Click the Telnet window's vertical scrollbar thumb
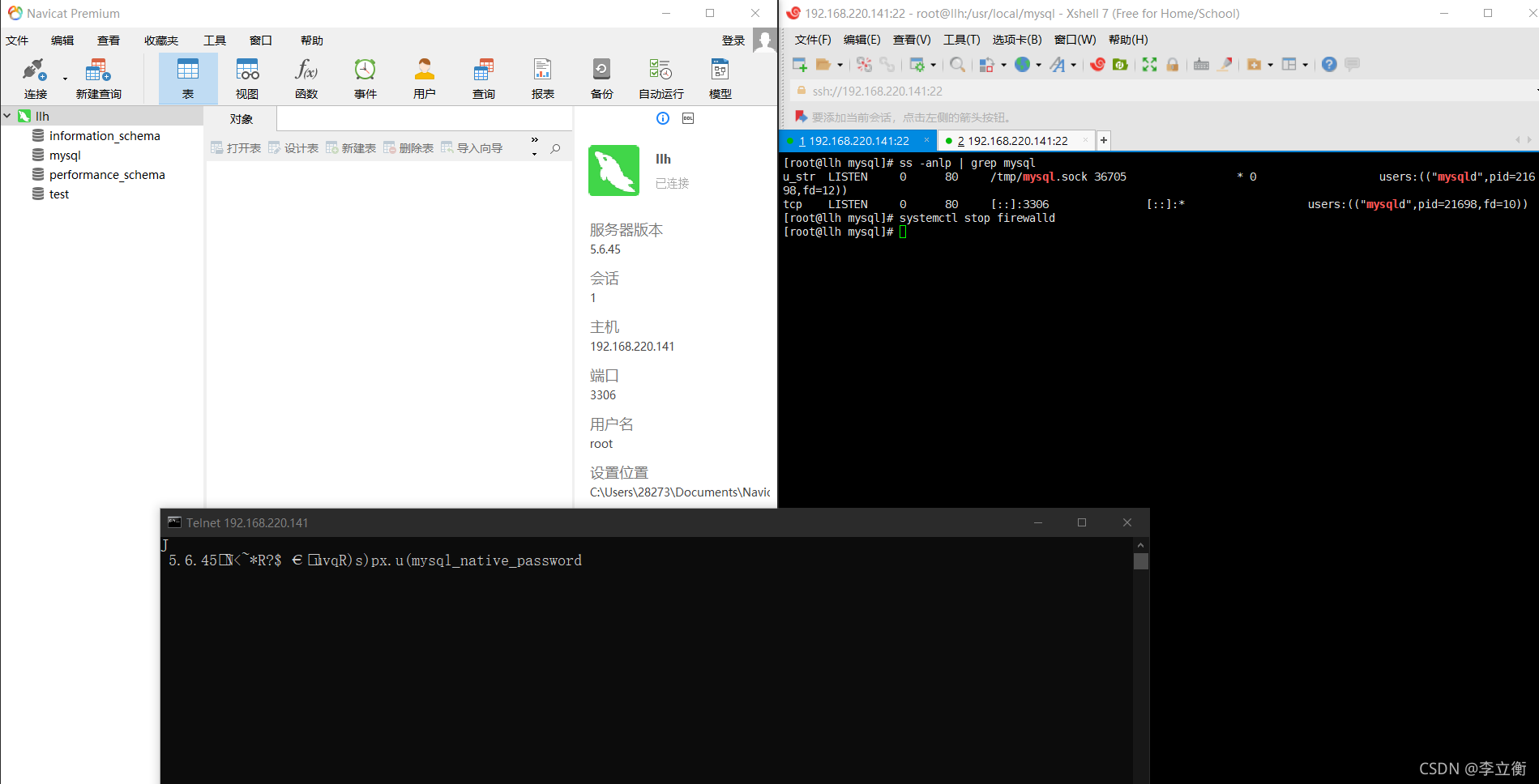 click(1141, 561)
